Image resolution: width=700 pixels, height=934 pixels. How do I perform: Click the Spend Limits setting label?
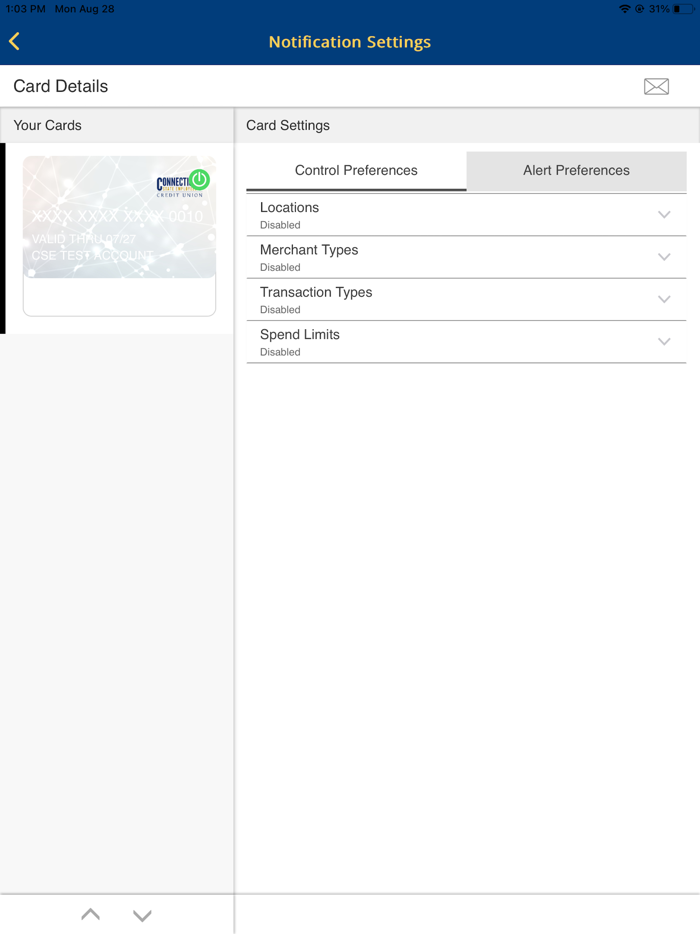coord(300,335)
